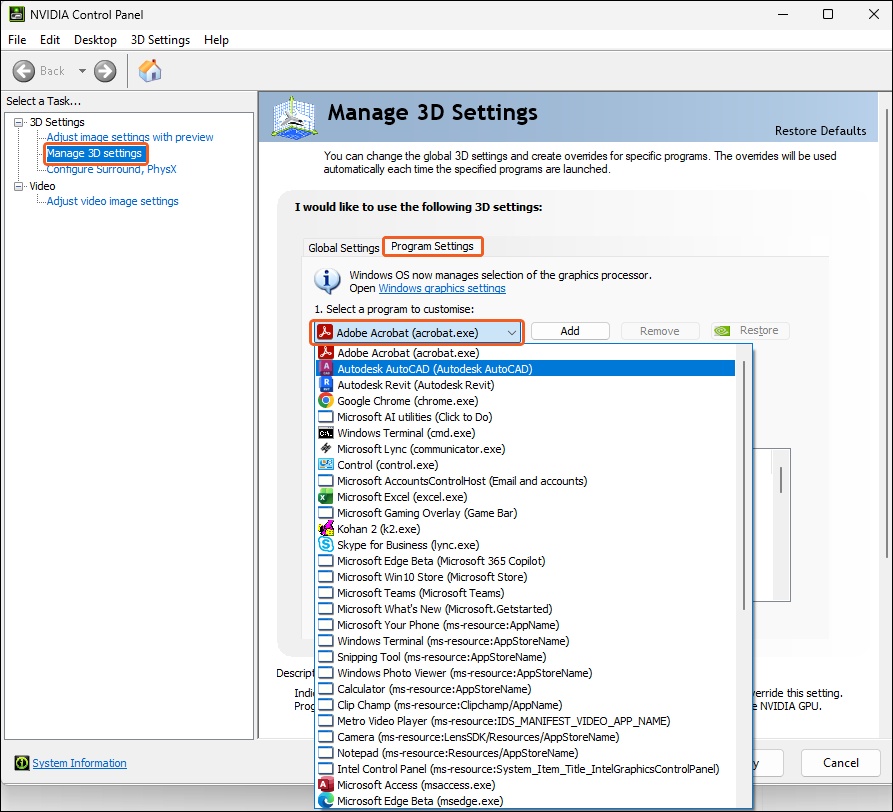Click the NVIDIA Control Panel title bar icon
The width and height of the screenshot is (893, 812).
[x=17, y=14]
